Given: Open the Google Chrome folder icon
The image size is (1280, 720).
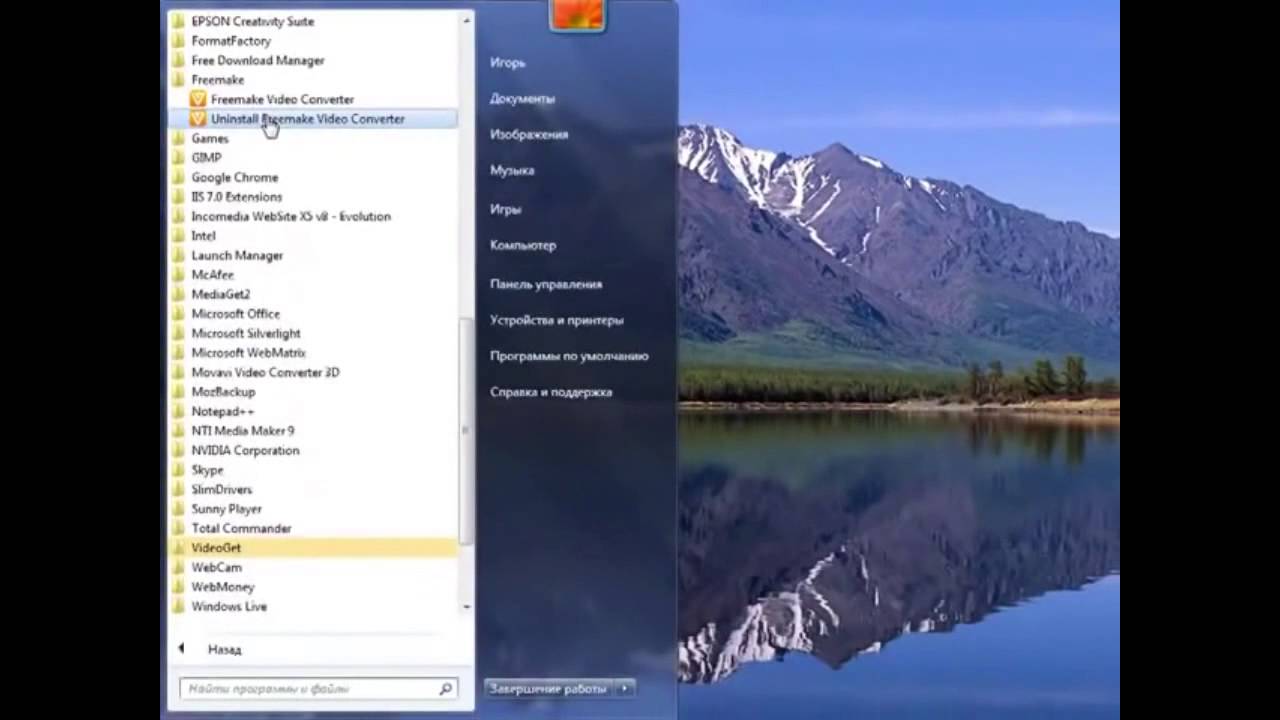Looking at the screenshot, I should pos(178,177).
